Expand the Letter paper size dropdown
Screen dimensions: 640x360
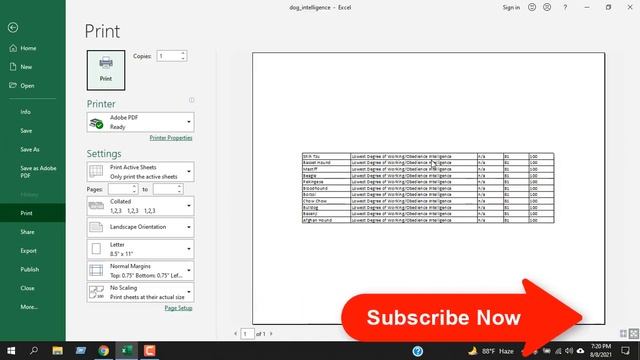tap(140, 249)
